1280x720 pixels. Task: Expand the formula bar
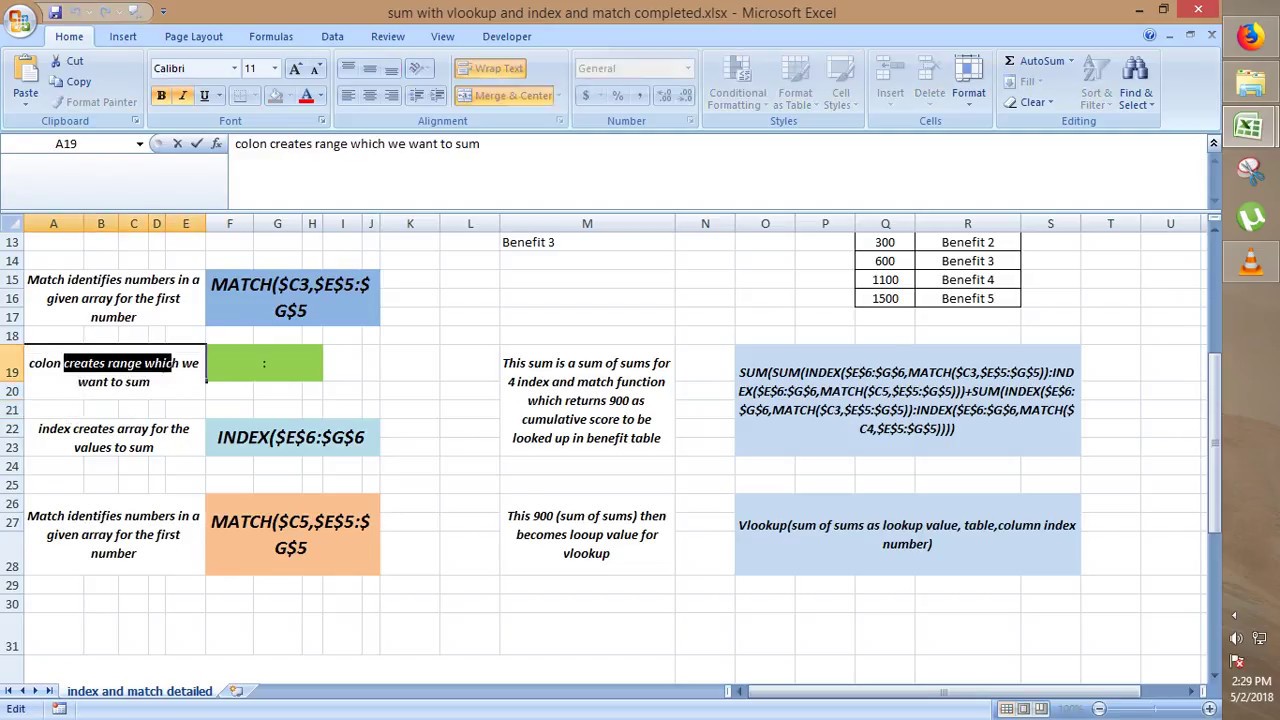click(x=1214, y=144)
